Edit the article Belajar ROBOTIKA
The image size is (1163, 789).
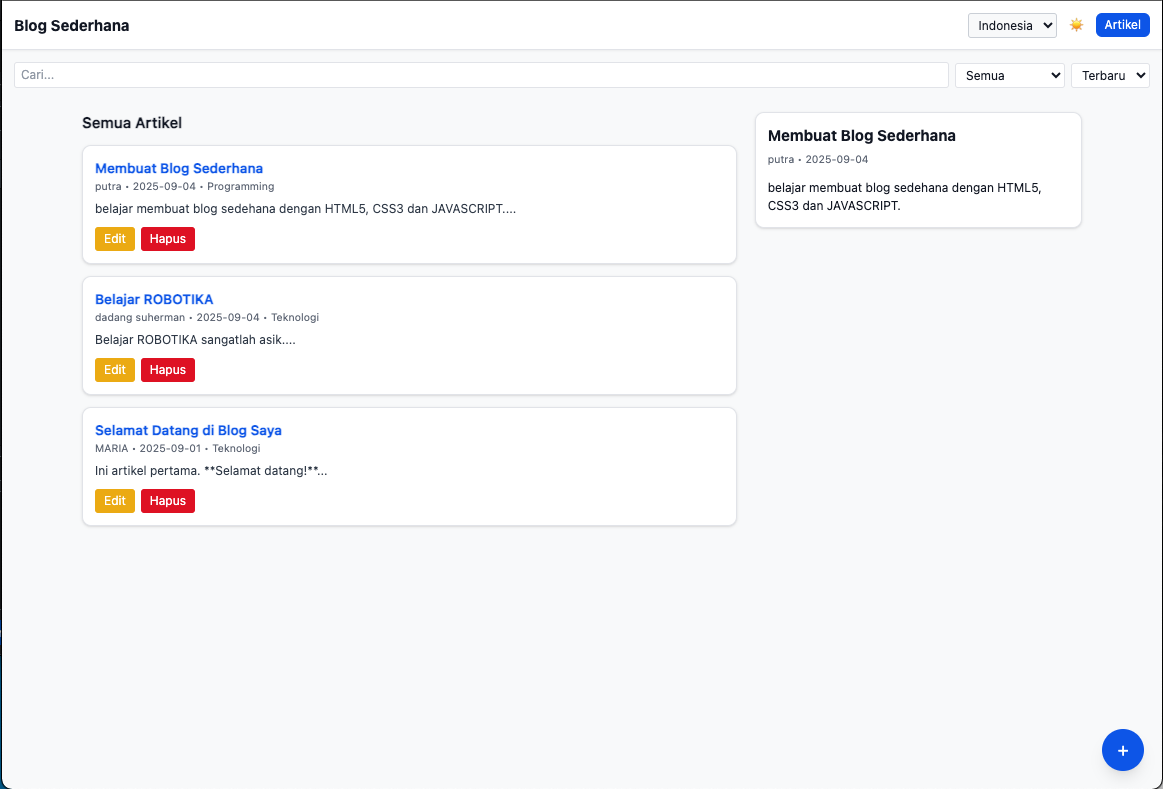114,369
